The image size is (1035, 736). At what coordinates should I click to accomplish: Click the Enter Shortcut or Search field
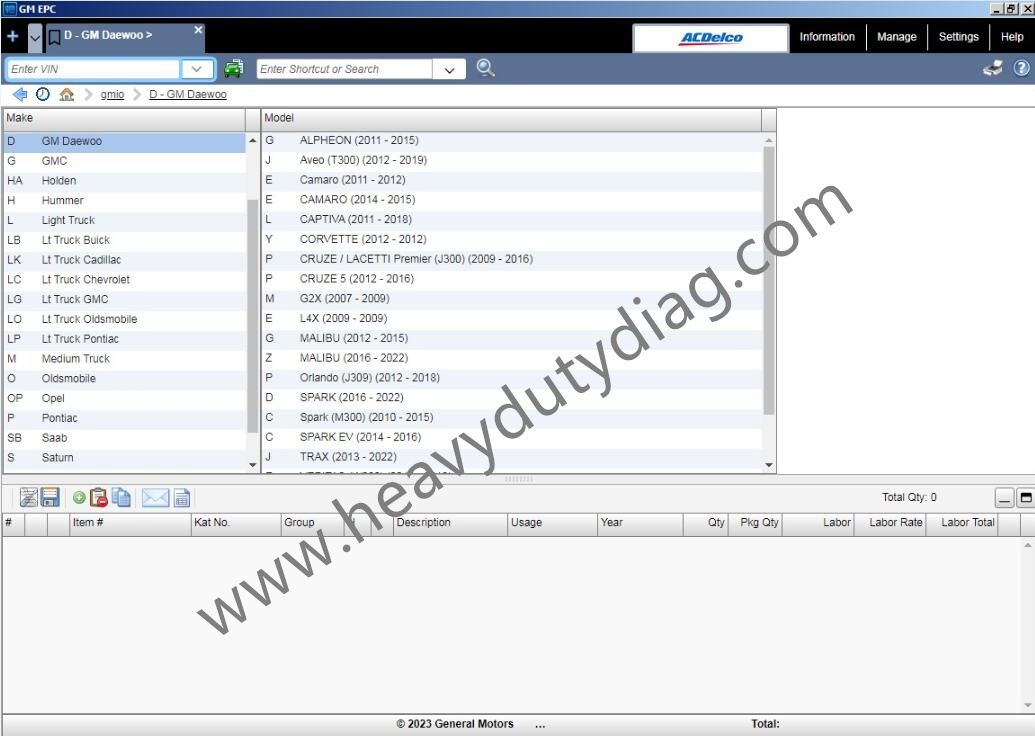coord(345,69)
